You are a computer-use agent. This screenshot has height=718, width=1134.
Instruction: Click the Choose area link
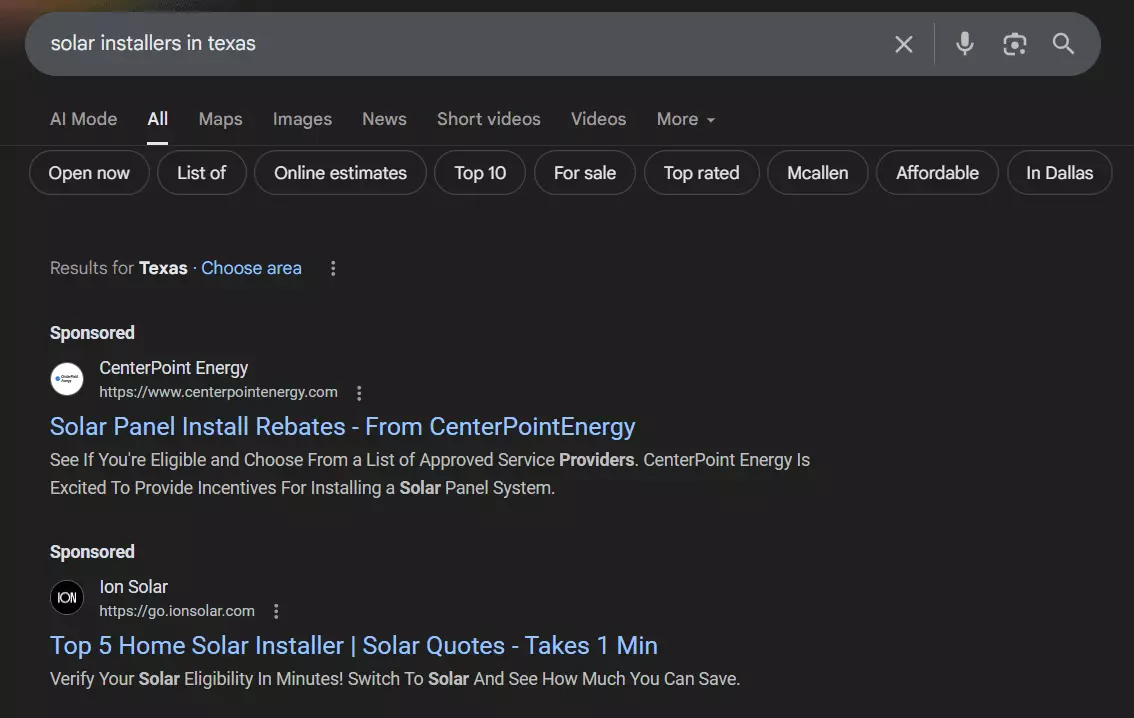pyautogui.click(x=251, y=268)
